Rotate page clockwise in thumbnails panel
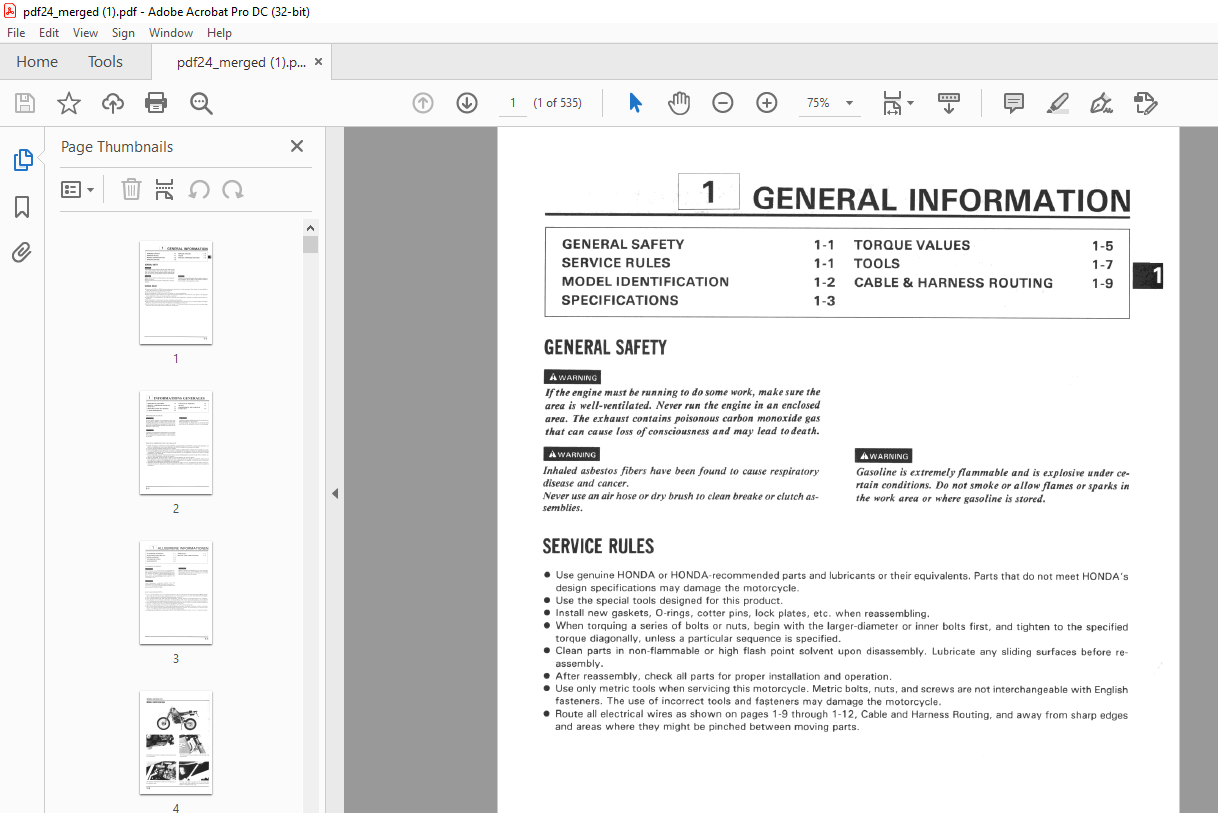Viewport: 1218px width, 813px height. pyautogui.click(x=233, y=189)
